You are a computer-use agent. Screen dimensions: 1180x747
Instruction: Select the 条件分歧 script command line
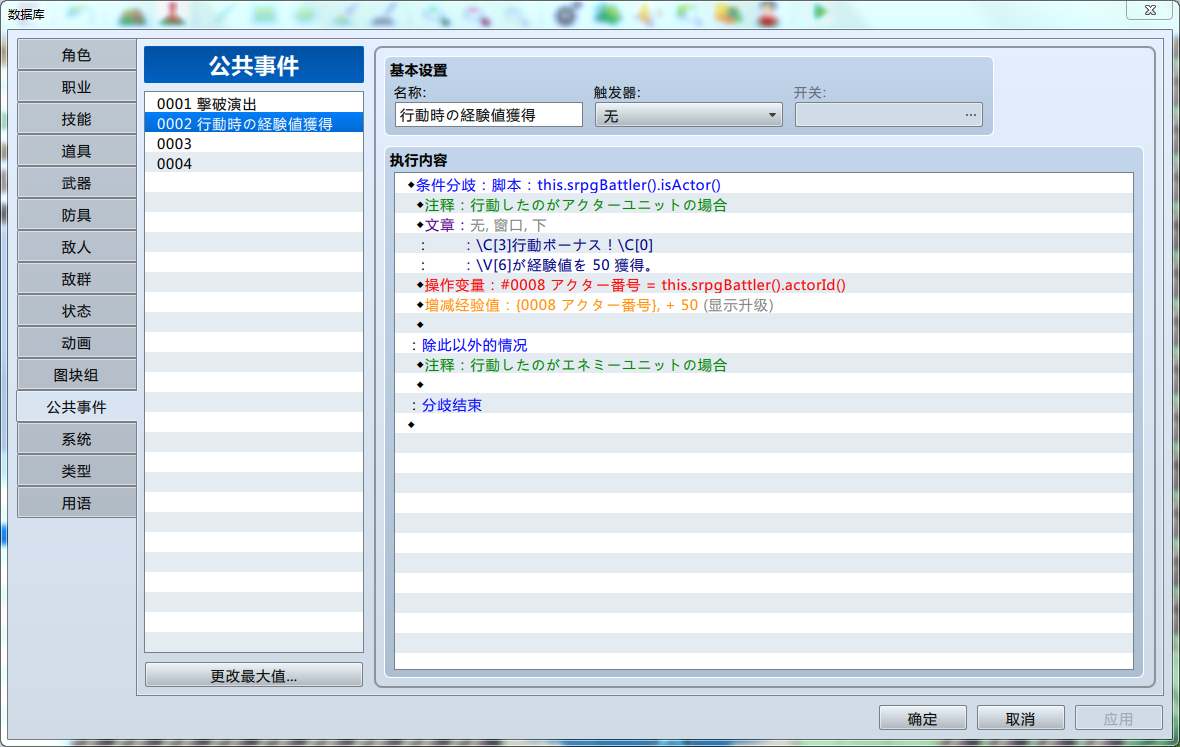tap(764, 184)
